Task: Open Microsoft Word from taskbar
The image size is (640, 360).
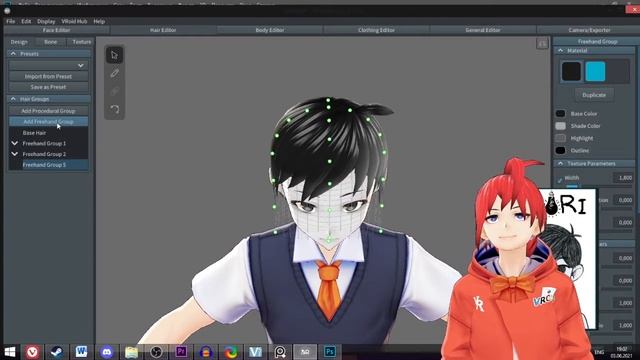Action: coord(81,351)
